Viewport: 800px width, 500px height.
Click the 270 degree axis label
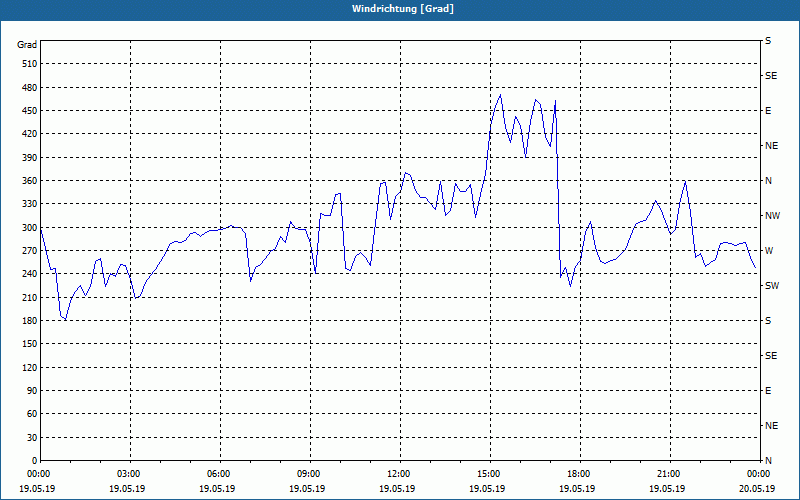(30, 251)
